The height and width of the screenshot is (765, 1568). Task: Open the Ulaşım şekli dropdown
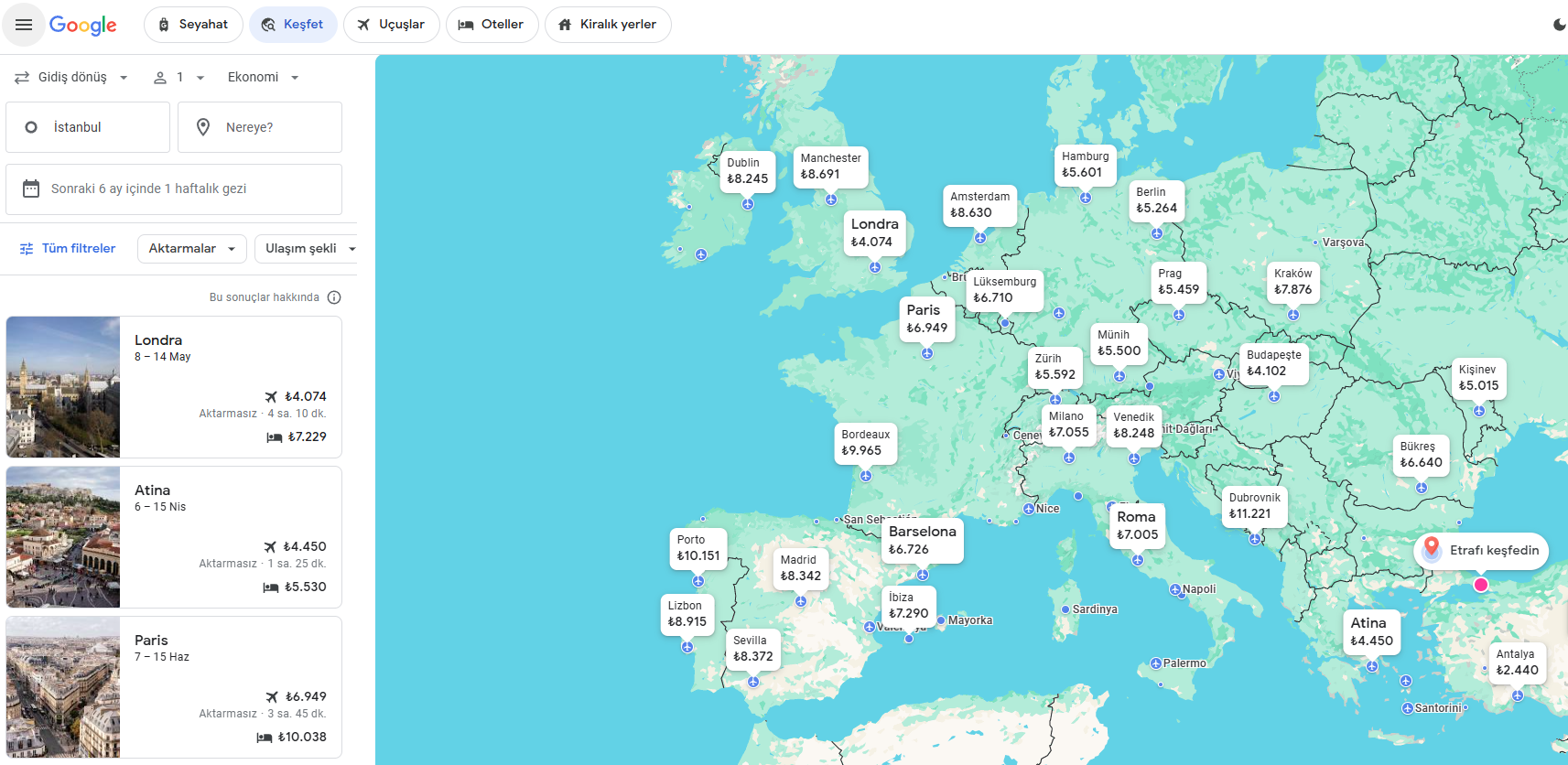coord(308,248)
